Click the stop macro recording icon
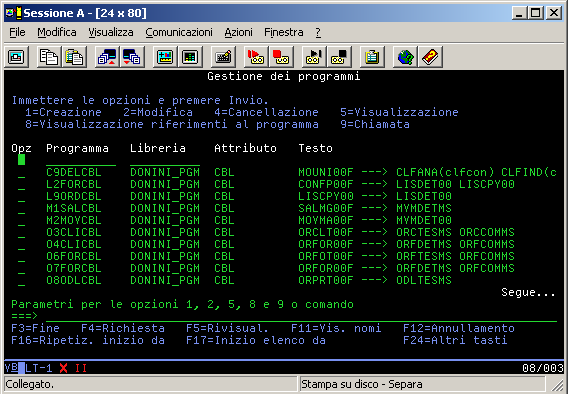Screen dimensions: 568x394 tap(281, 57)
